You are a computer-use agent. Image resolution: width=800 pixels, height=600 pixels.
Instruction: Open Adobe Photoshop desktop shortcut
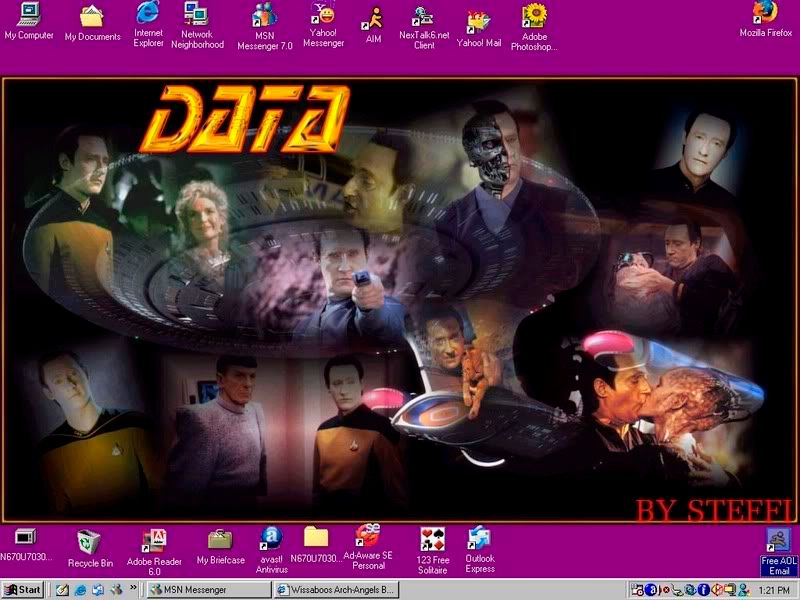pyautogui.click(x=534, y=16)
